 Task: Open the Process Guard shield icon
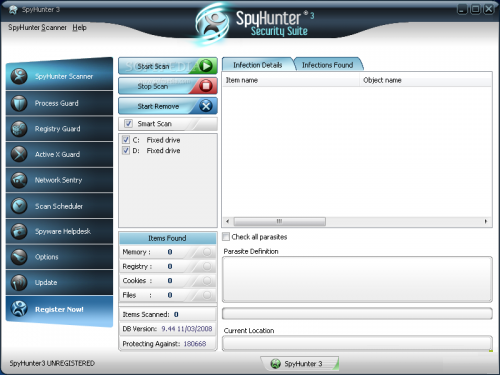(x=19, y=103)
